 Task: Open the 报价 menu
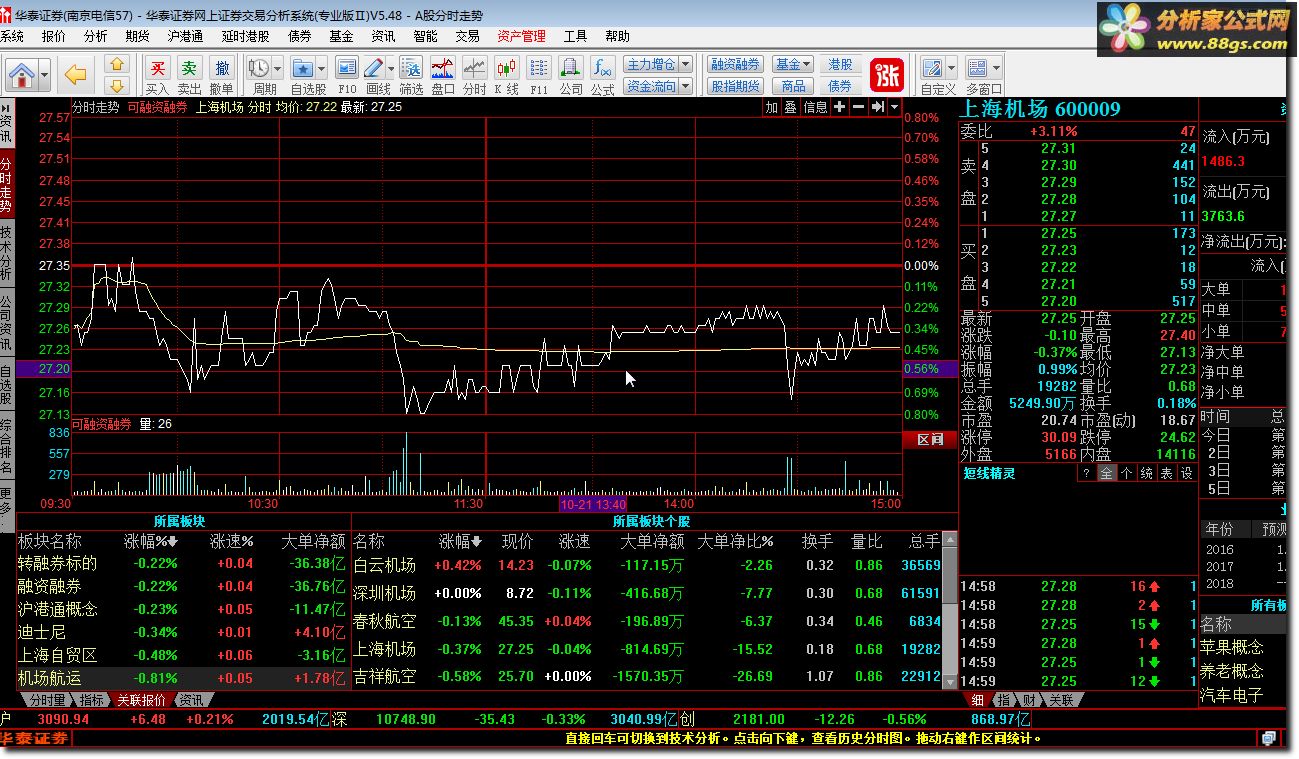point(54,36)
